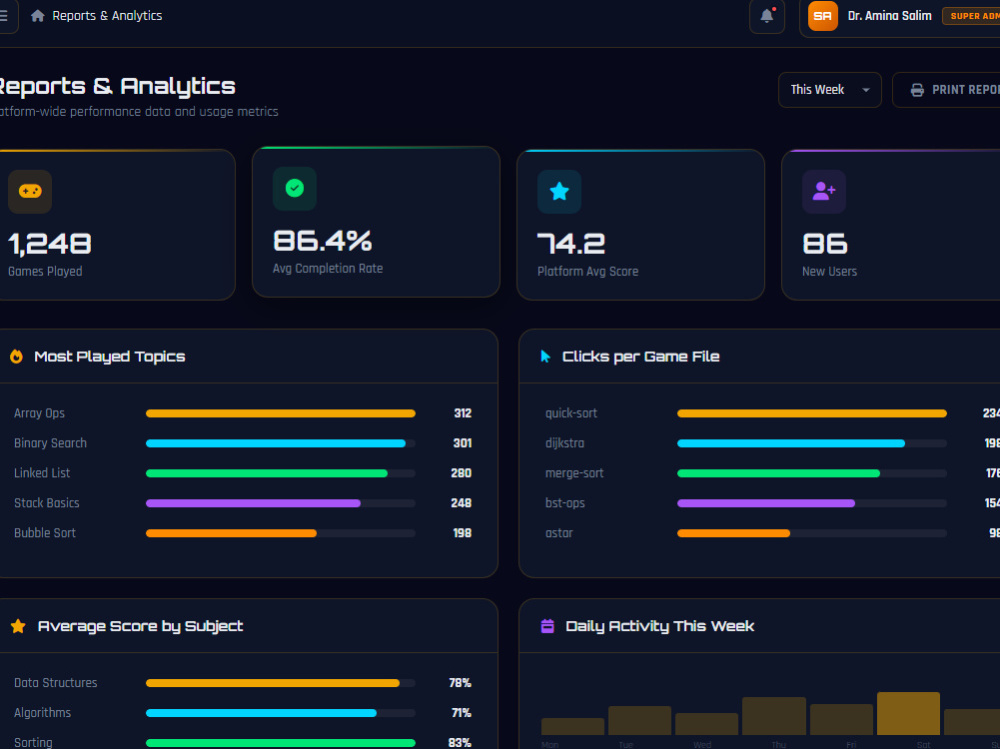Click the quick-sort file label
The image size is (1000, 749).
[571, 413]
